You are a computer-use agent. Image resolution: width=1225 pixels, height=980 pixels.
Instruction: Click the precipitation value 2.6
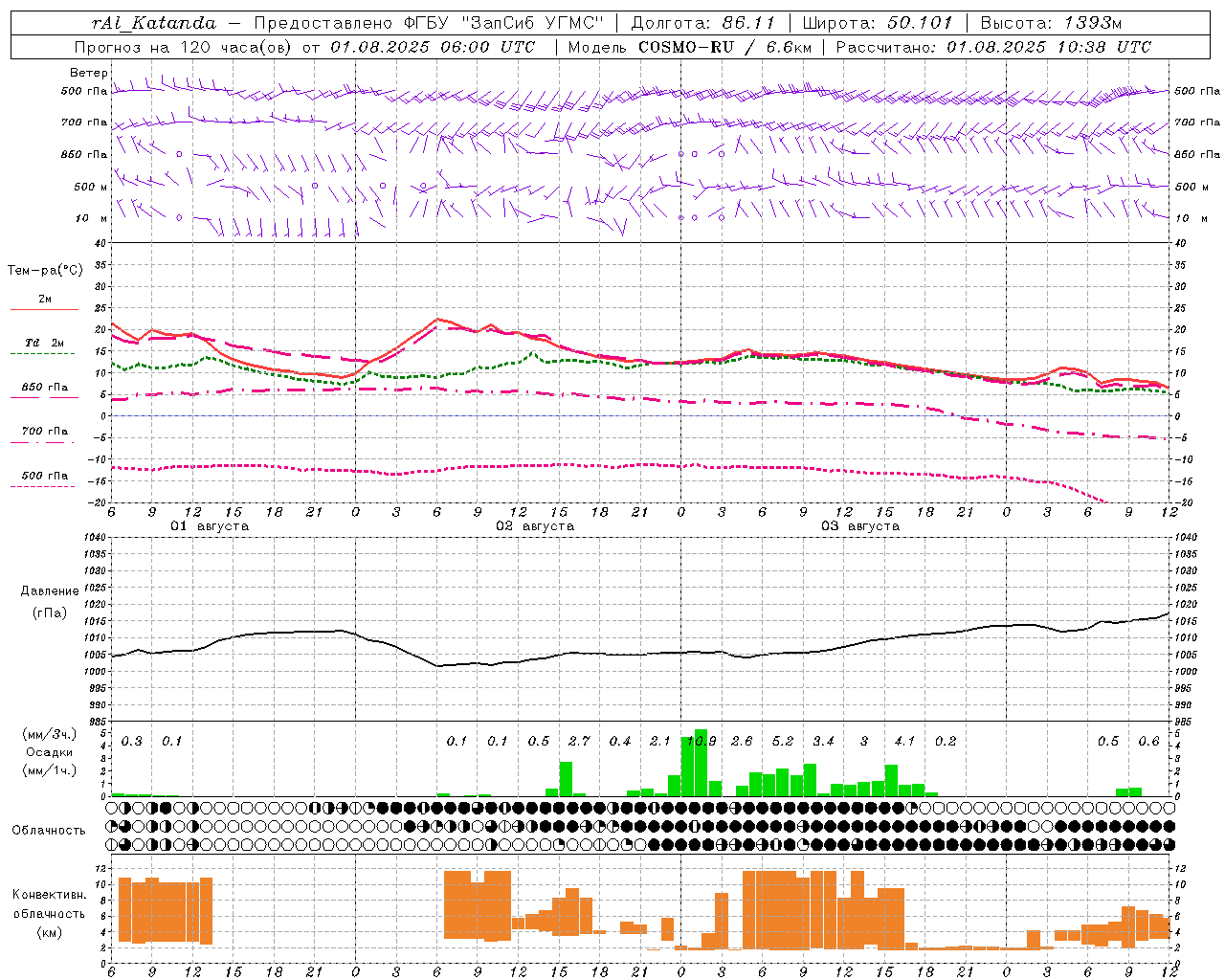pos(742,741)
